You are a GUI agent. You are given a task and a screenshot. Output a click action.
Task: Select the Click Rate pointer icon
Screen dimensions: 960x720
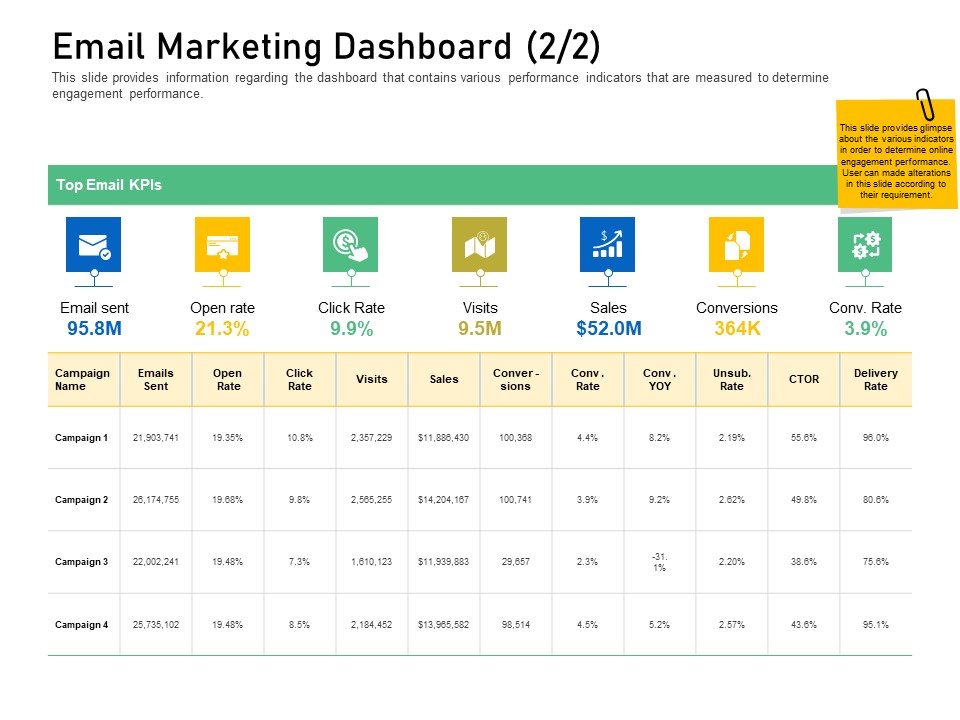pos(350,244)
